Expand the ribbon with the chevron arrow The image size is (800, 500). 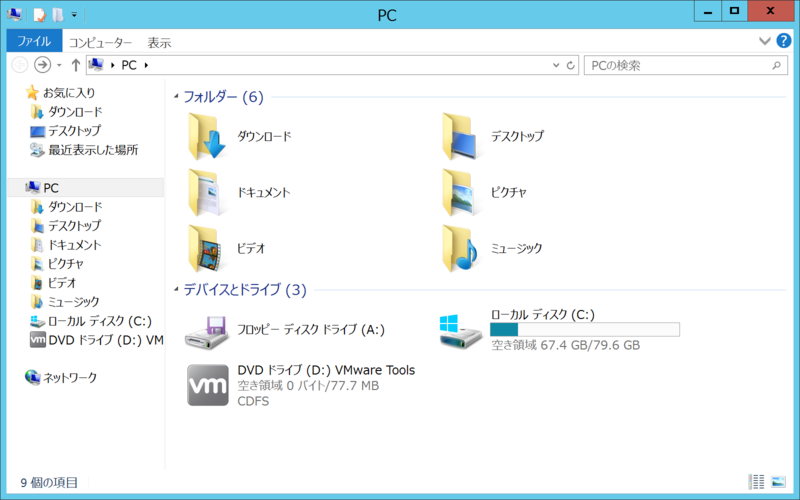(764, 41)
